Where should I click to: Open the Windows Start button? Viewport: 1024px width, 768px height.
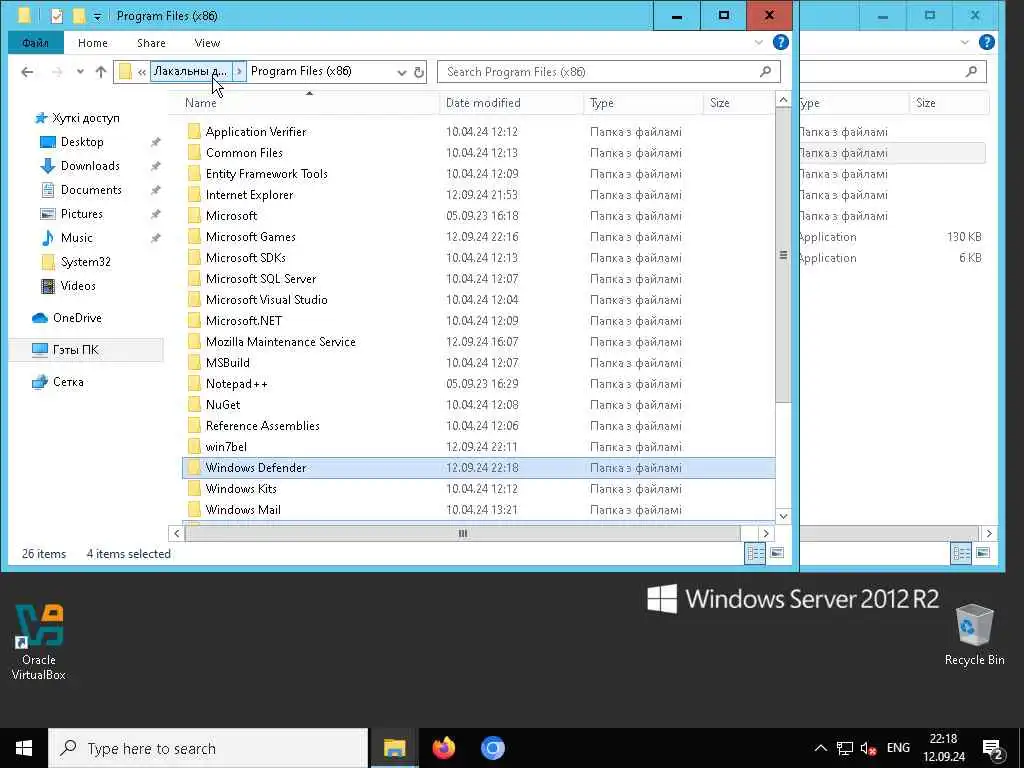click(x=24, y=748)
